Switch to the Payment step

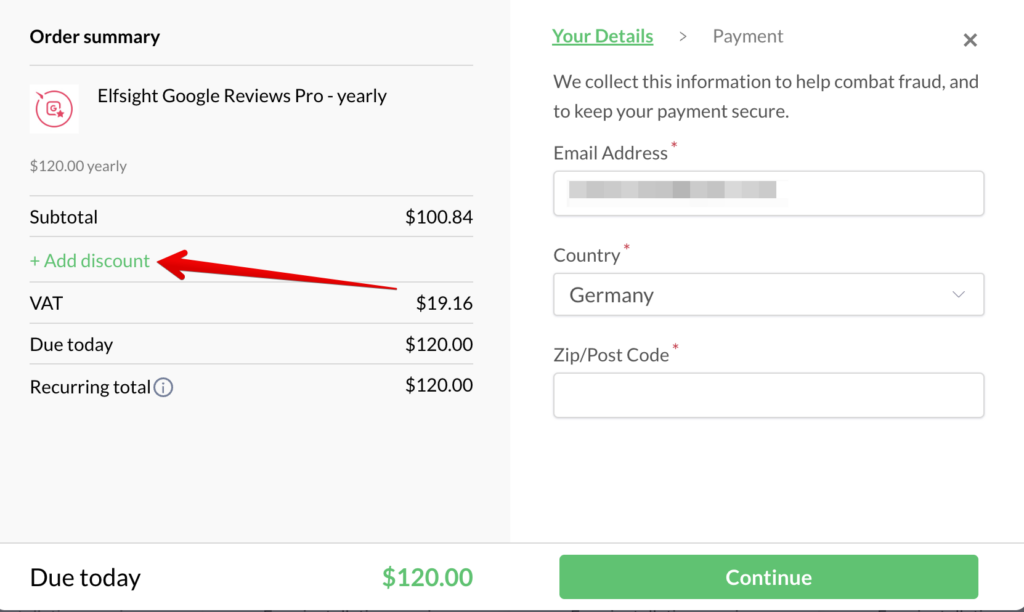pos(748,36)
